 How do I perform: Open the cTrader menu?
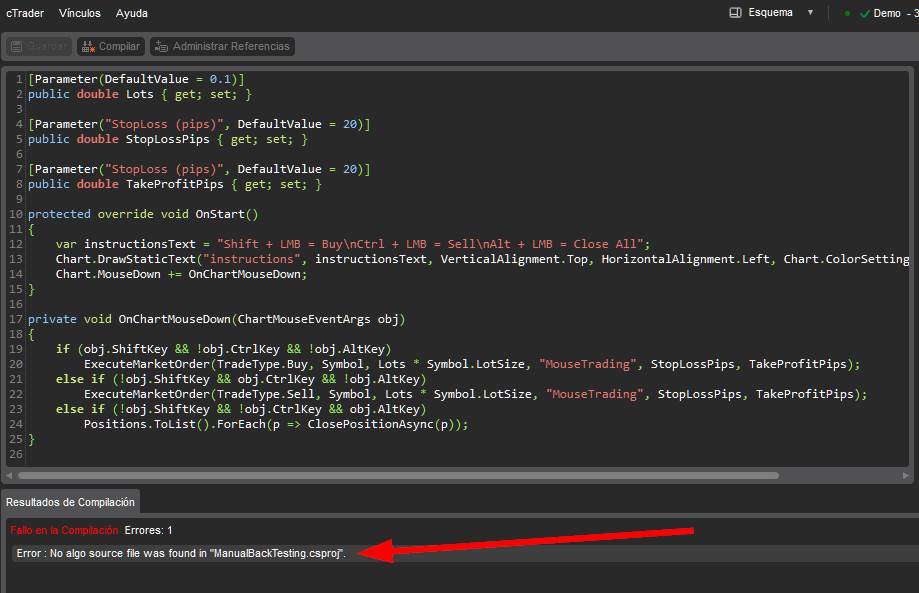pyautogui.click(x=25, y=13)
